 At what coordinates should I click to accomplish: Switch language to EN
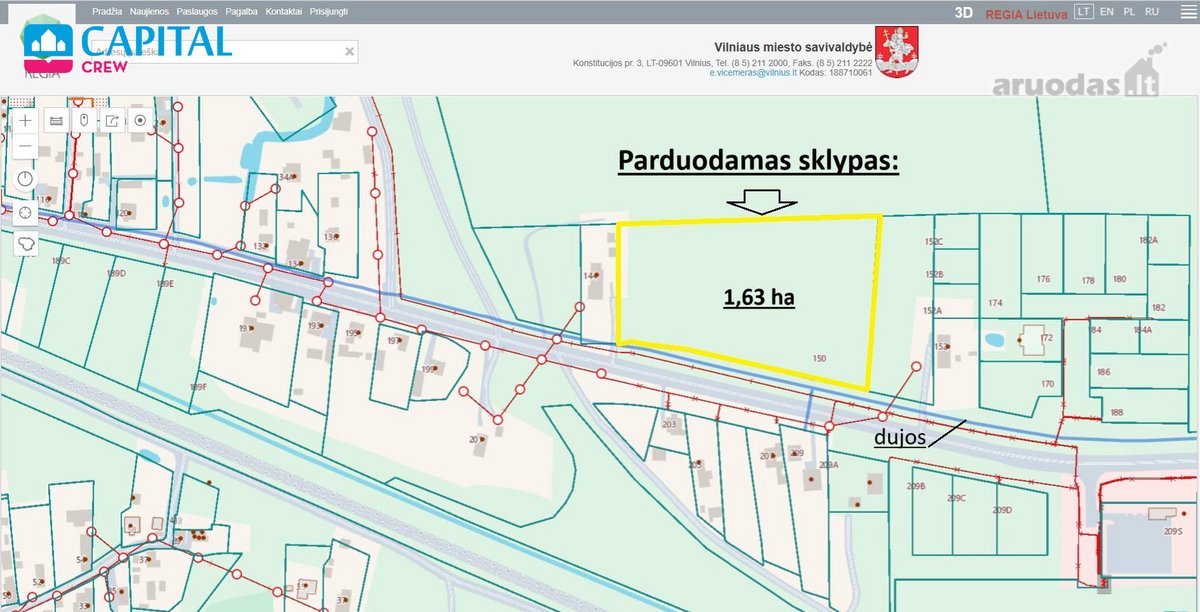click(x=1107, y=12)
